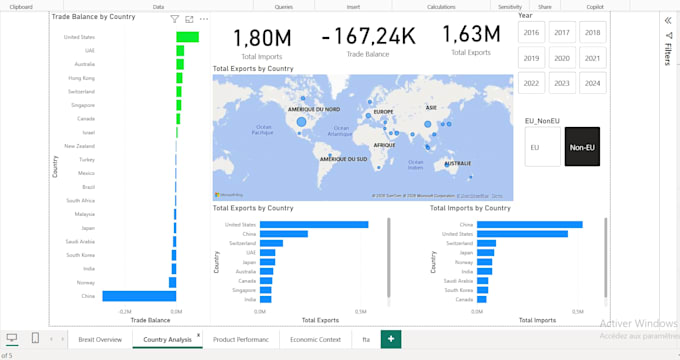Image resolution: width=680 pixels, height=360 pixels.
Task: Go to previous page tabs arrow
Action: [x=51, y=339]
